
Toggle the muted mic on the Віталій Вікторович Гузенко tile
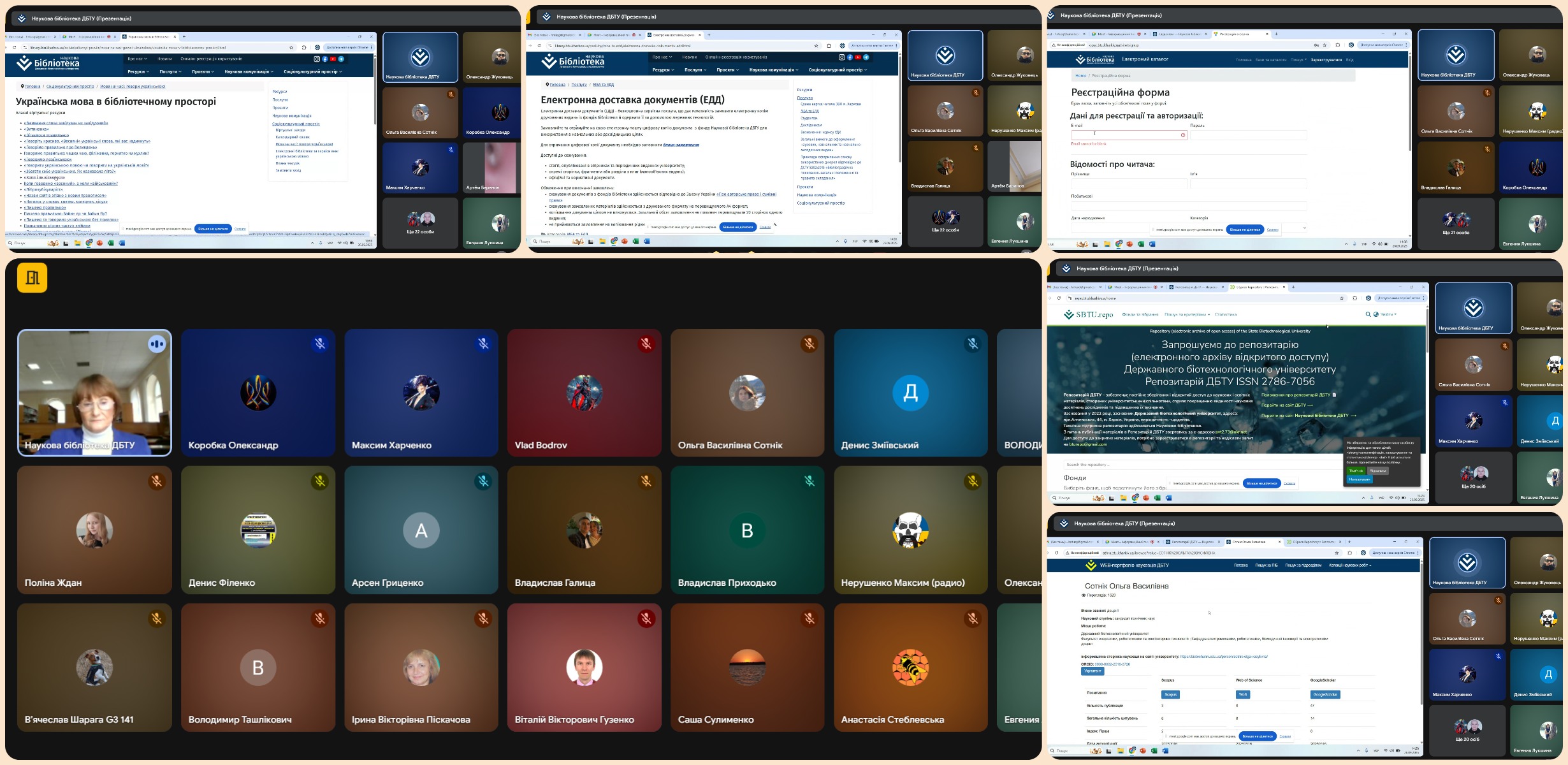pos(646,618)
